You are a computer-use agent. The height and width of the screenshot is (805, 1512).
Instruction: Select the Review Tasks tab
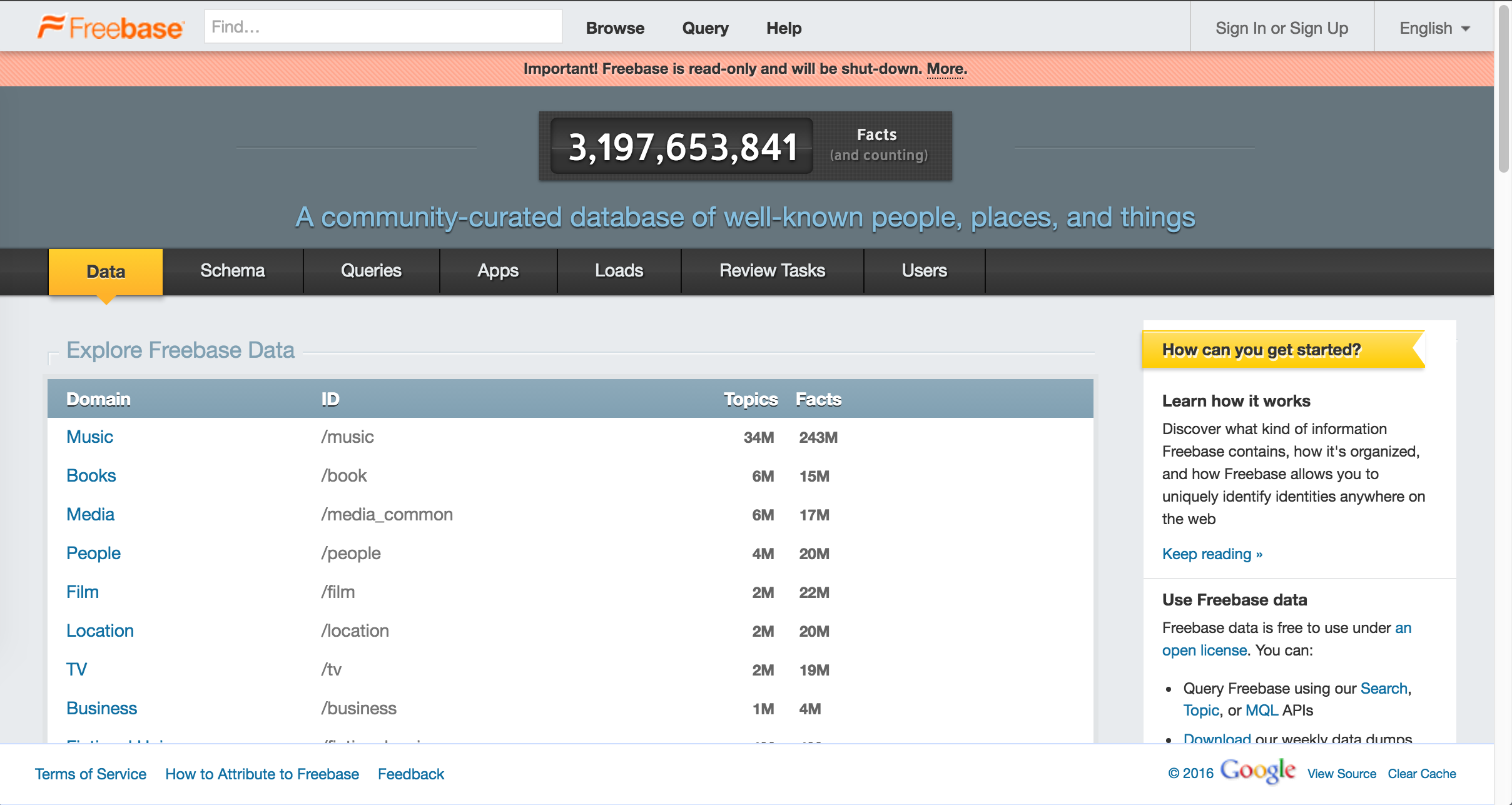coord(772,271)
